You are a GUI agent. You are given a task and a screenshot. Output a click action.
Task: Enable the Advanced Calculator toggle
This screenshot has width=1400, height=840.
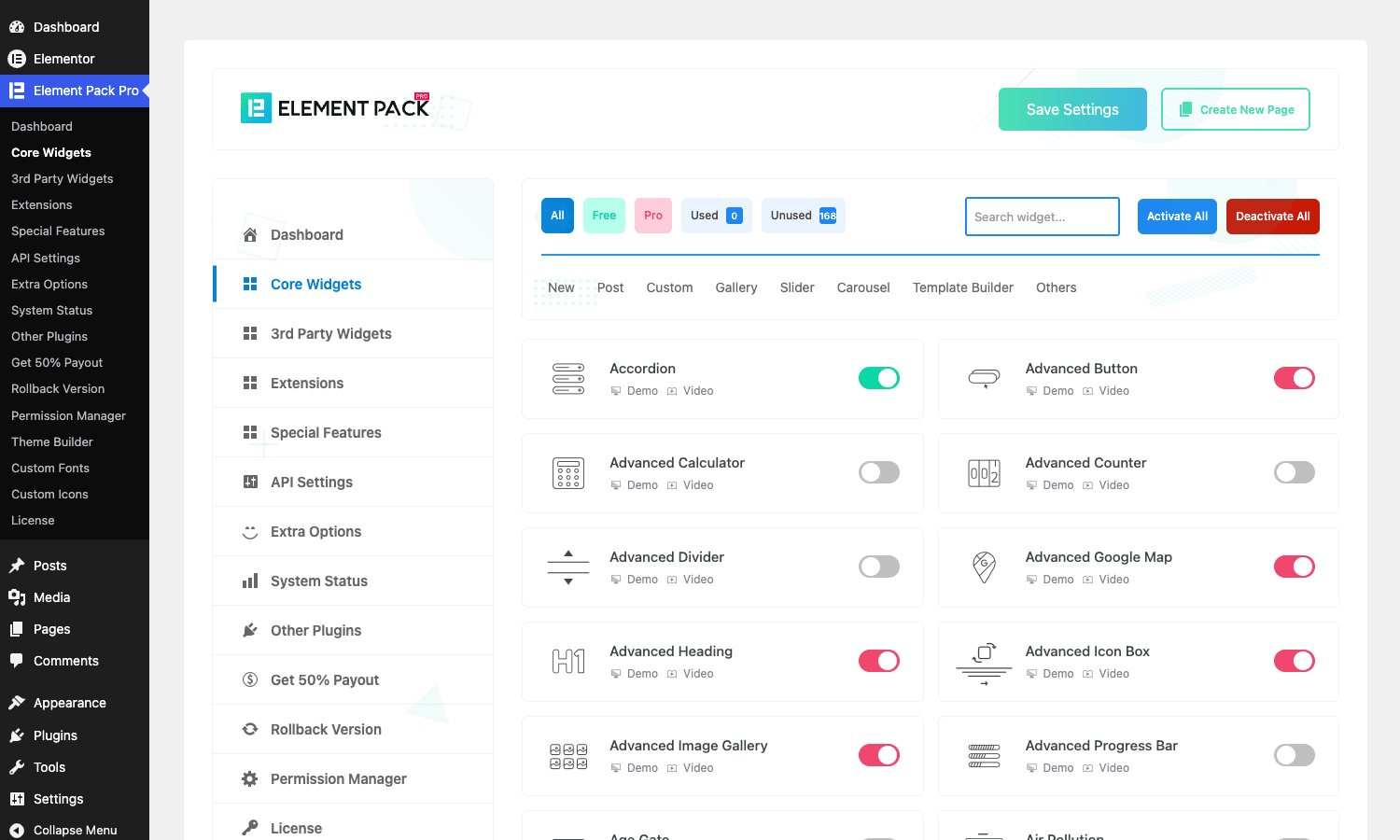coord(879,472)
